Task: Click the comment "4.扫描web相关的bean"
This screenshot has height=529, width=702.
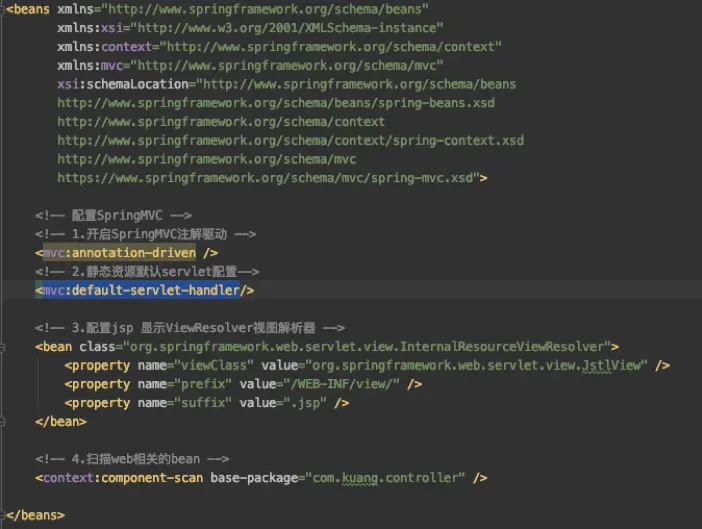Action: 132,459
